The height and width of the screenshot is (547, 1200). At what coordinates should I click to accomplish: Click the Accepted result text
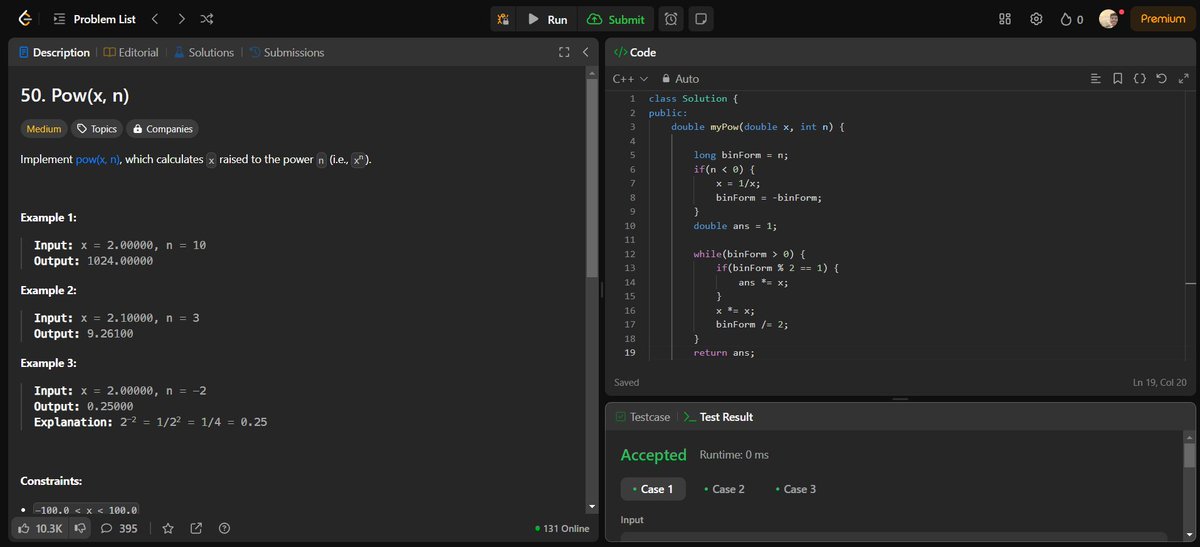click(x=653, y=455)
